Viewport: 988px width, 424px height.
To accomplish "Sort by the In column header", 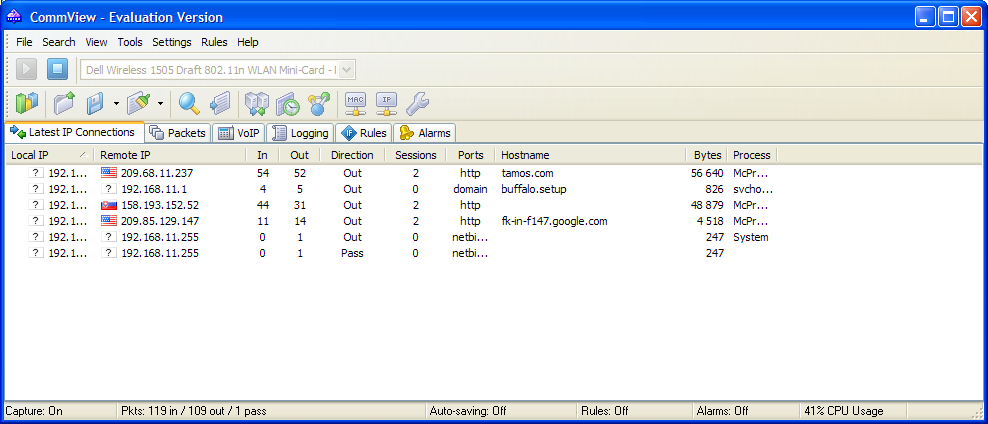I will point(262,155).
